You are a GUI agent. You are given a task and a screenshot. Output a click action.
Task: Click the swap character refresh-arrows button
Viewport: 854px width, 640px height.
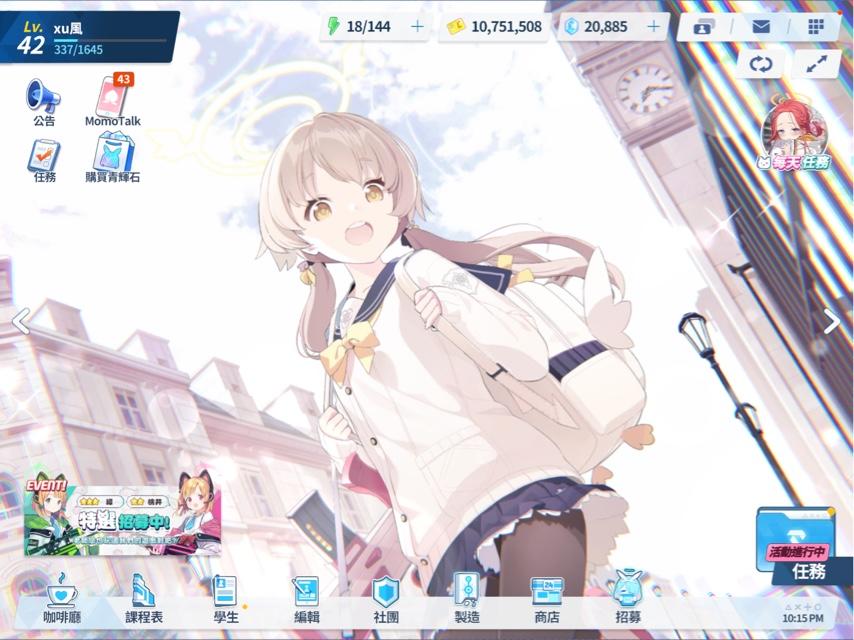(760, 64)
